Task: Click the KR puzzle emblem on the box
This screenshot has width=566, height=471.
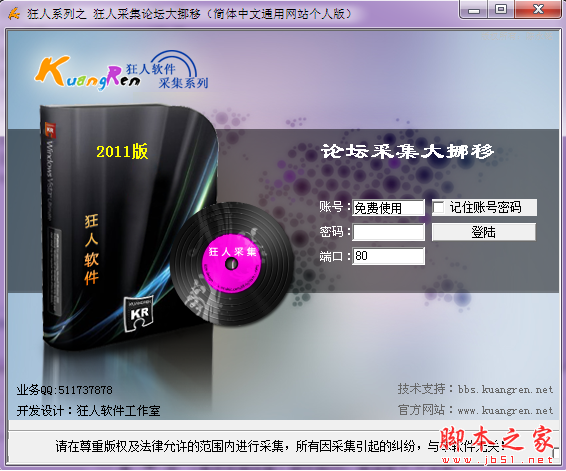Action: pyautogui.click(x=139, y=313)
